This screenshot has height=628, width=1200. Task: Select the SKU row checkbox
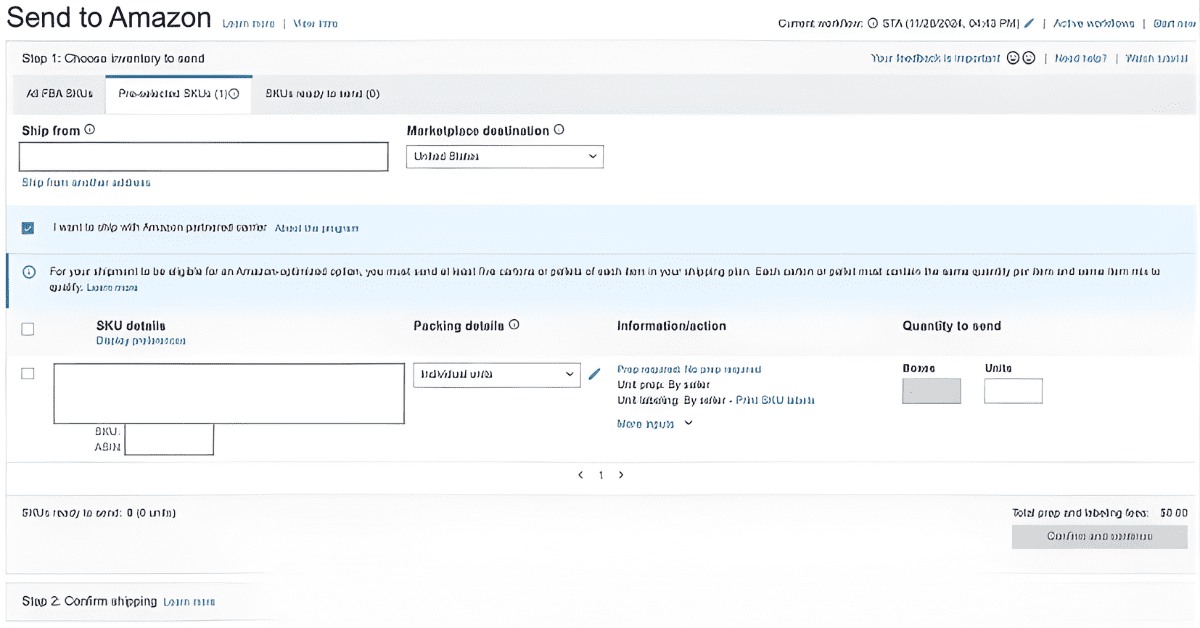[28, 373]
